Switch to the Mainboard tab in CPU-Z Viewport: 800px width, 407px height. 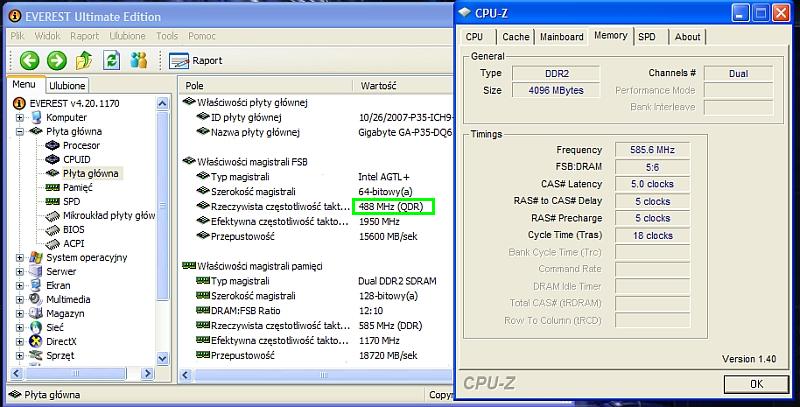(561, 37)
